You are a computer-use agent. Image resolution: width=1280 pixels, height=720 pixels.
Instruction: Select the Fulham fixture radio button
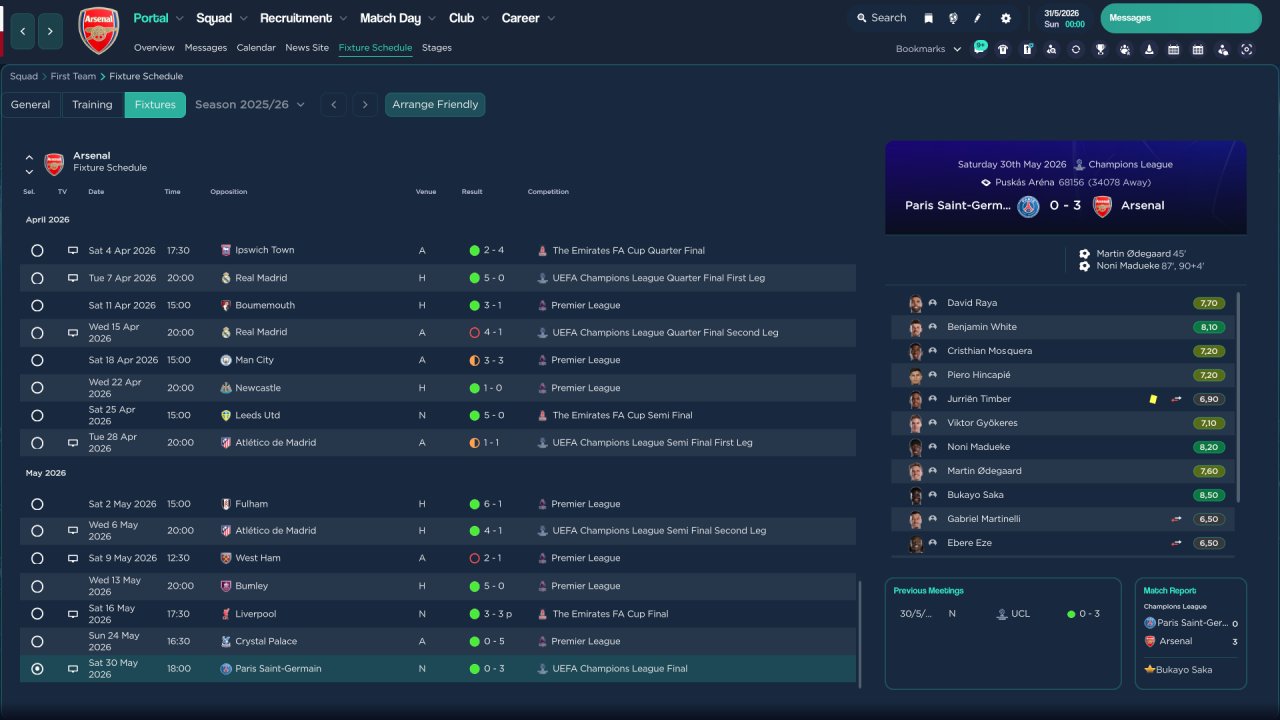37,505
